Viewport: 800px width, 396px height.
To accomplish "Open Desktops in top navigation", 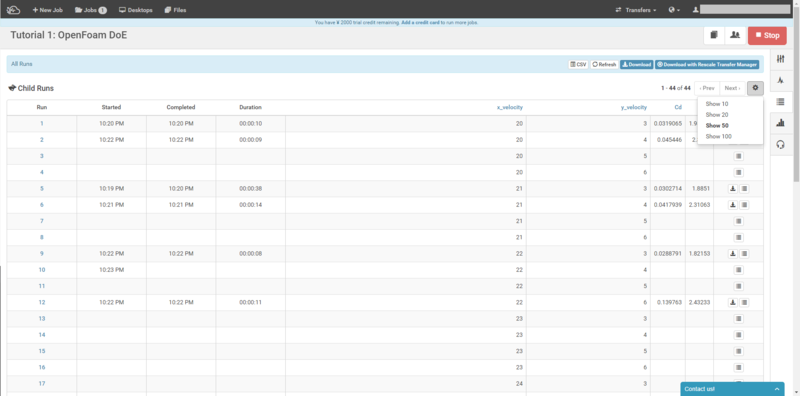I will [x=136, y=10].
